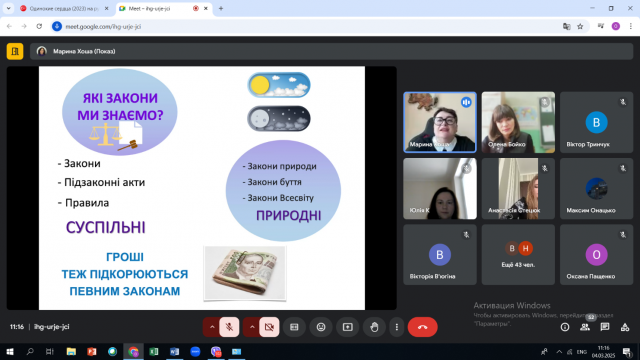Go back in browser history
640x360 pixels.
click(x=9, y=27)
